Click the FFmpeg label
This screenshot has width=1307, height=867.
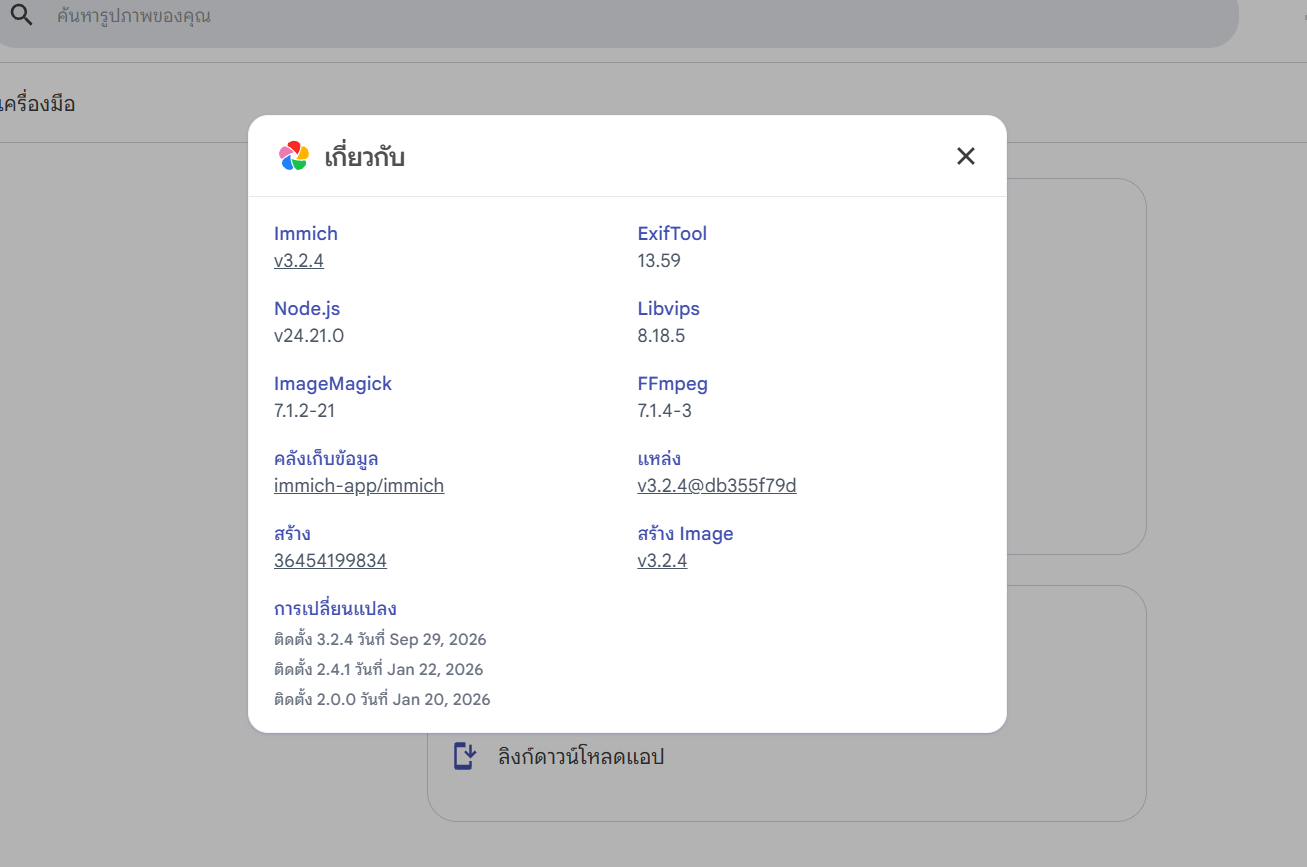673,384
